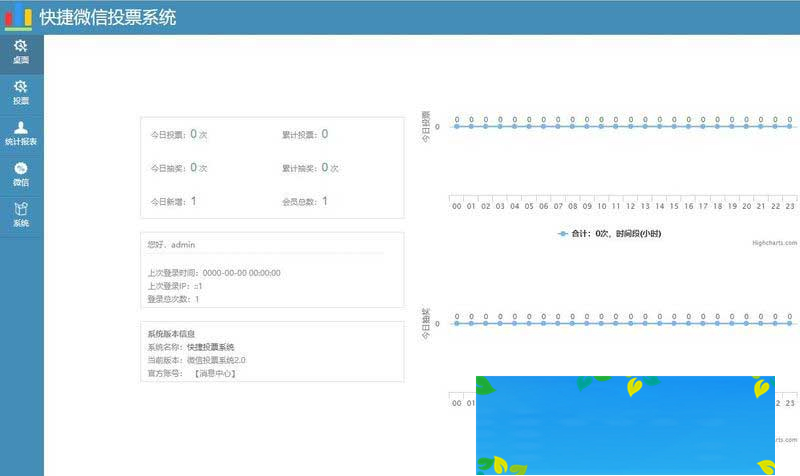Click the 快捷微信投票系统 header title
Viewport: 800px width, 476px height.
[107, 17]
